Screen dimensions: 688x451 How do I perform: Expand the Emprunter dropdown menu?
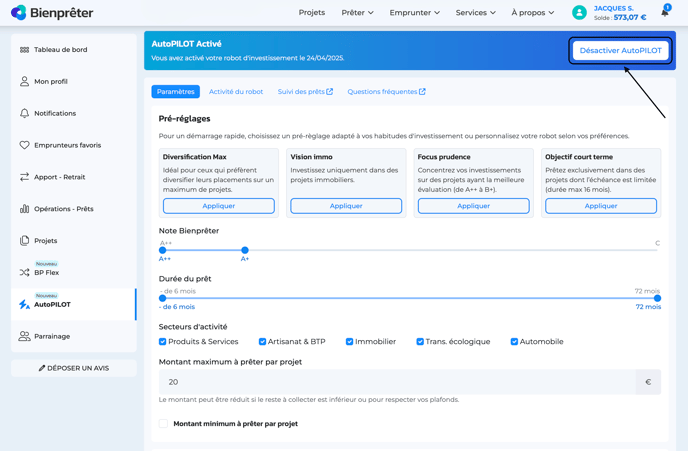point(415,13)
